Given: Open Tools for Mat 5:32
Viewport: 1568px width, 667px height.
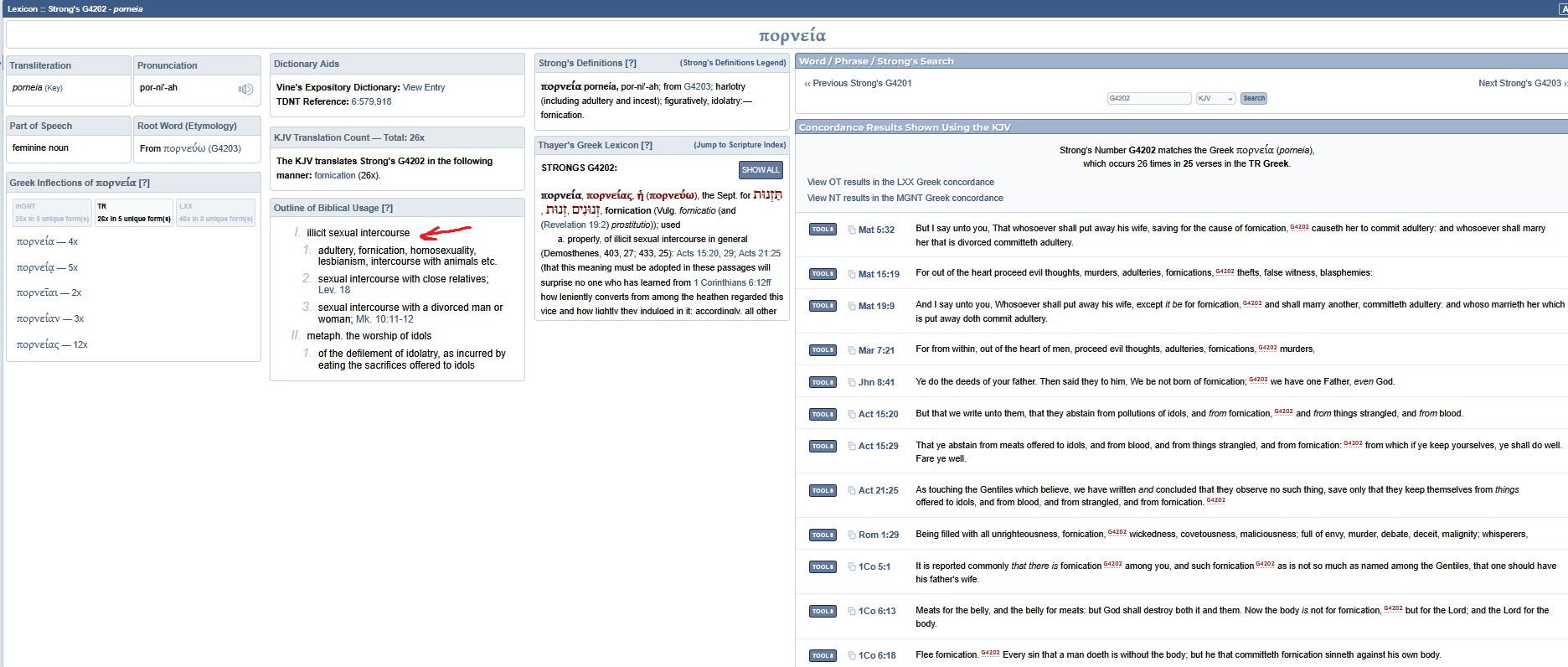Looking at the screenshot, I should [823, 229].
